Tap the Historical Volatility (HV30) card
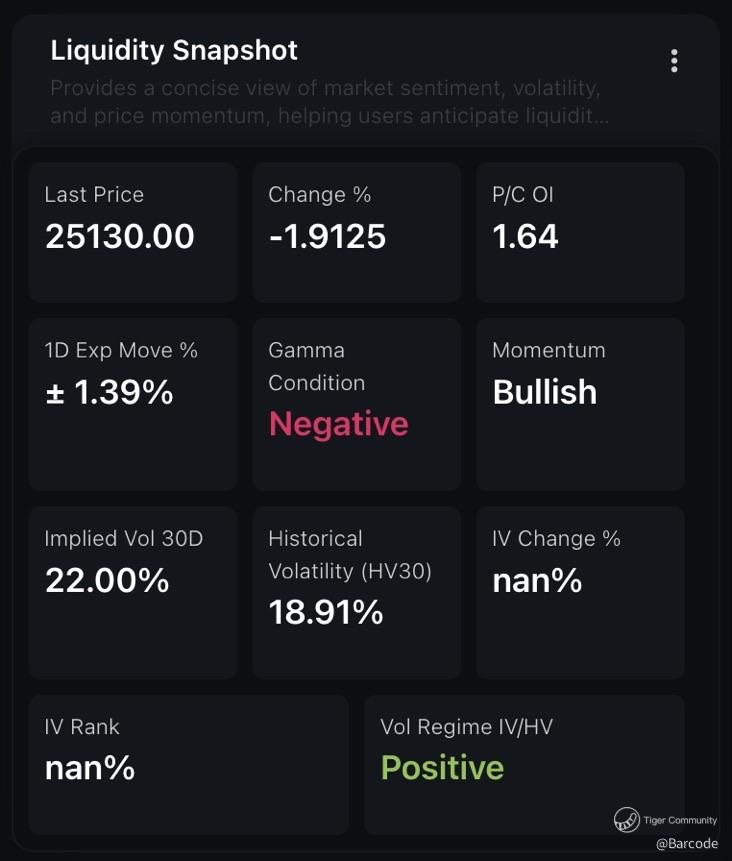This screenshot has width=732, height=861. (x=356, y=592)
